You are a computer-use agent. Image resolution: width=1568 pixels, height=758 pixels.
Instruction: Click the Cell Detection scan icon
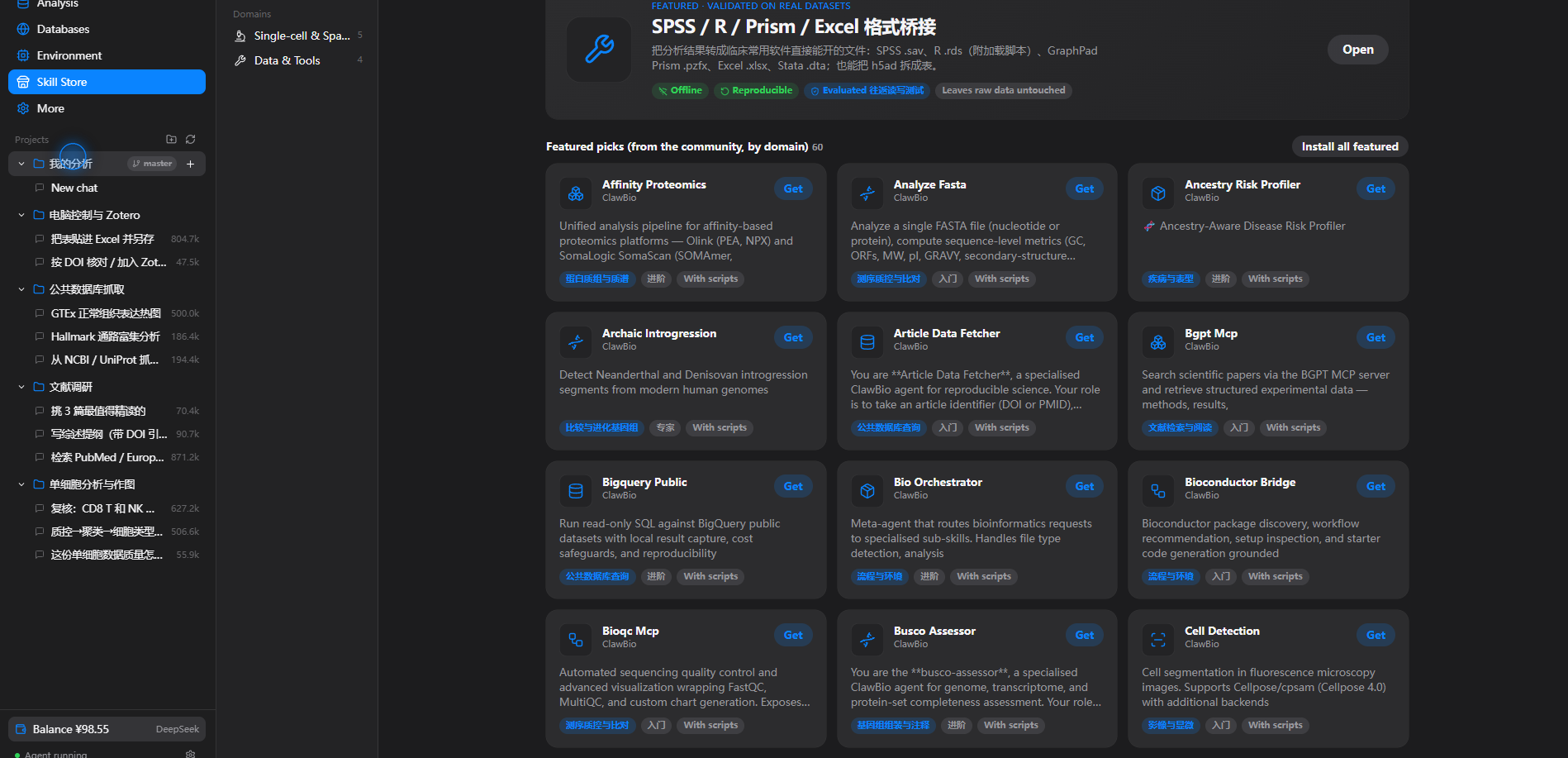[x=1158, y=640]
